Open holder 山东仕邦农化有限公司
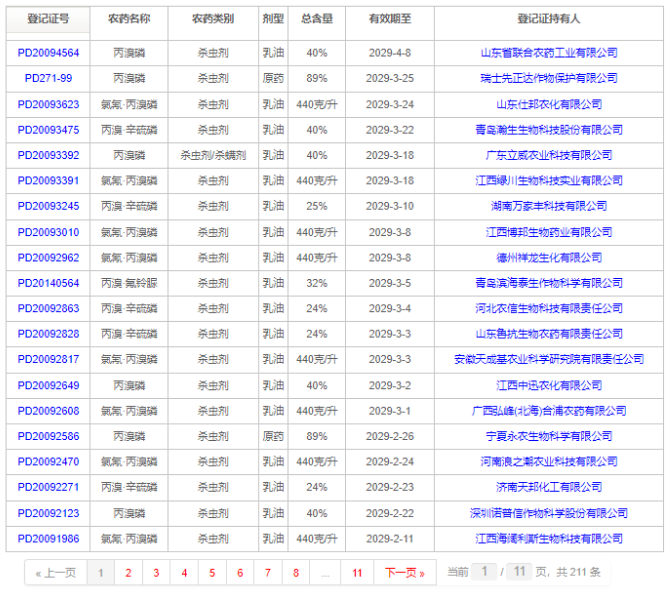 click(x=549, y=104)
